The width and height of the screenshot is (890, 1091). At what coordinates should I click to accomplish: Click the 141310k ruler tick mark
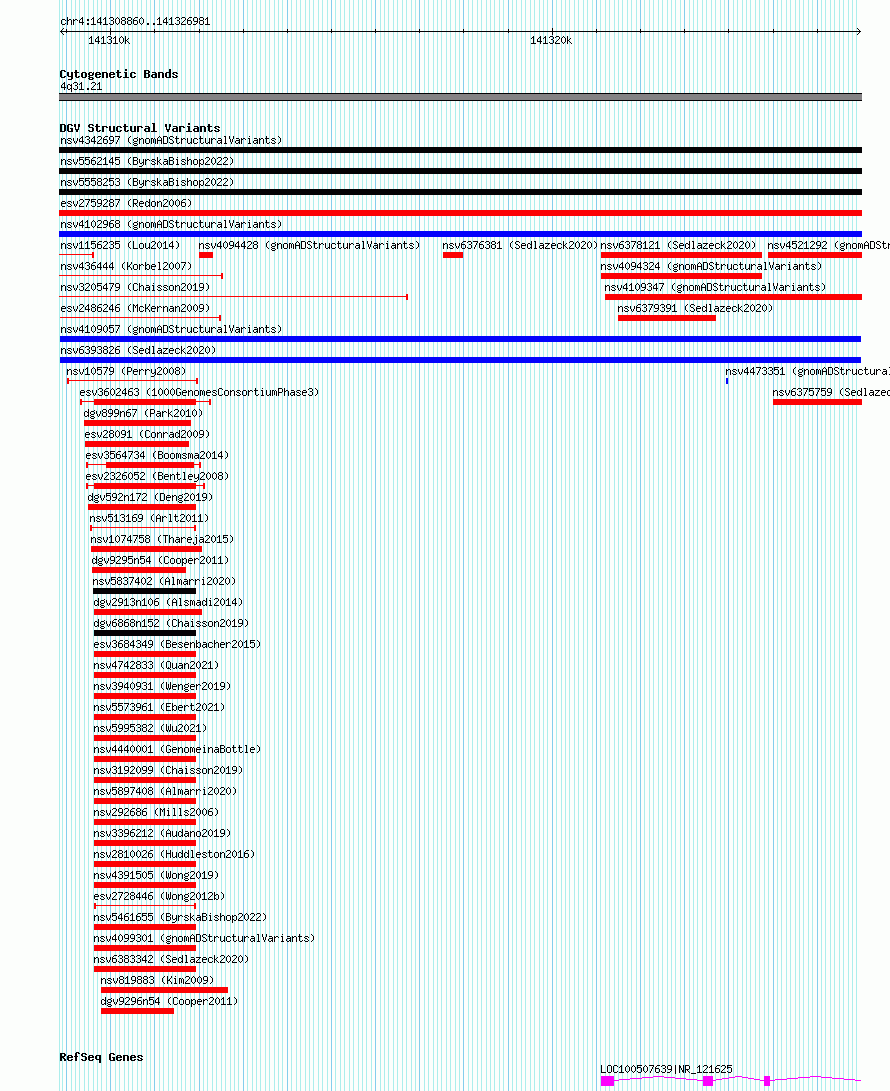tap(110, 31)
